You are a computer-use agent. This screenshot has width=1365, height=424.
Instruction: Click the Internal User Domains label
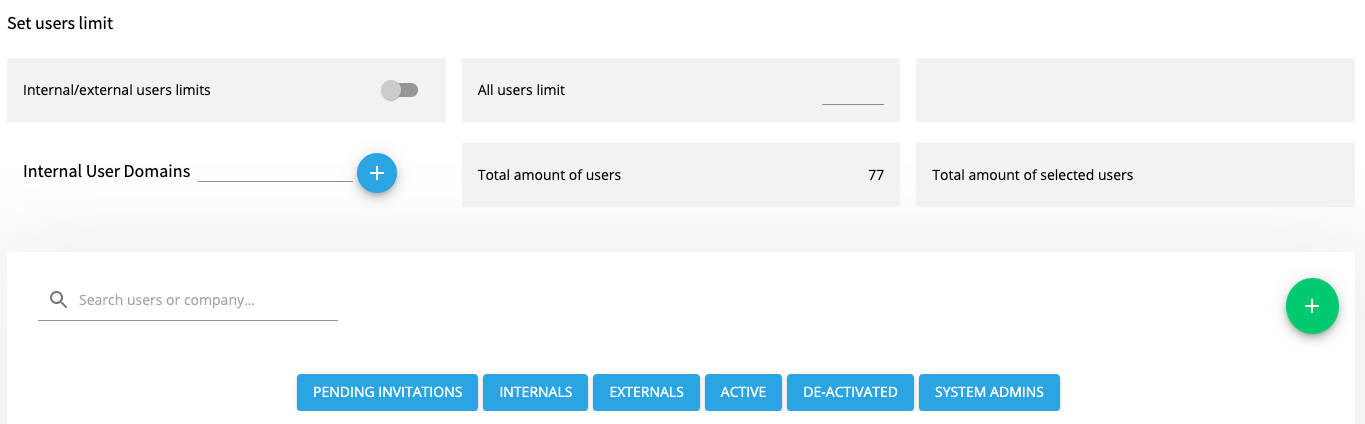click(107, 171)
